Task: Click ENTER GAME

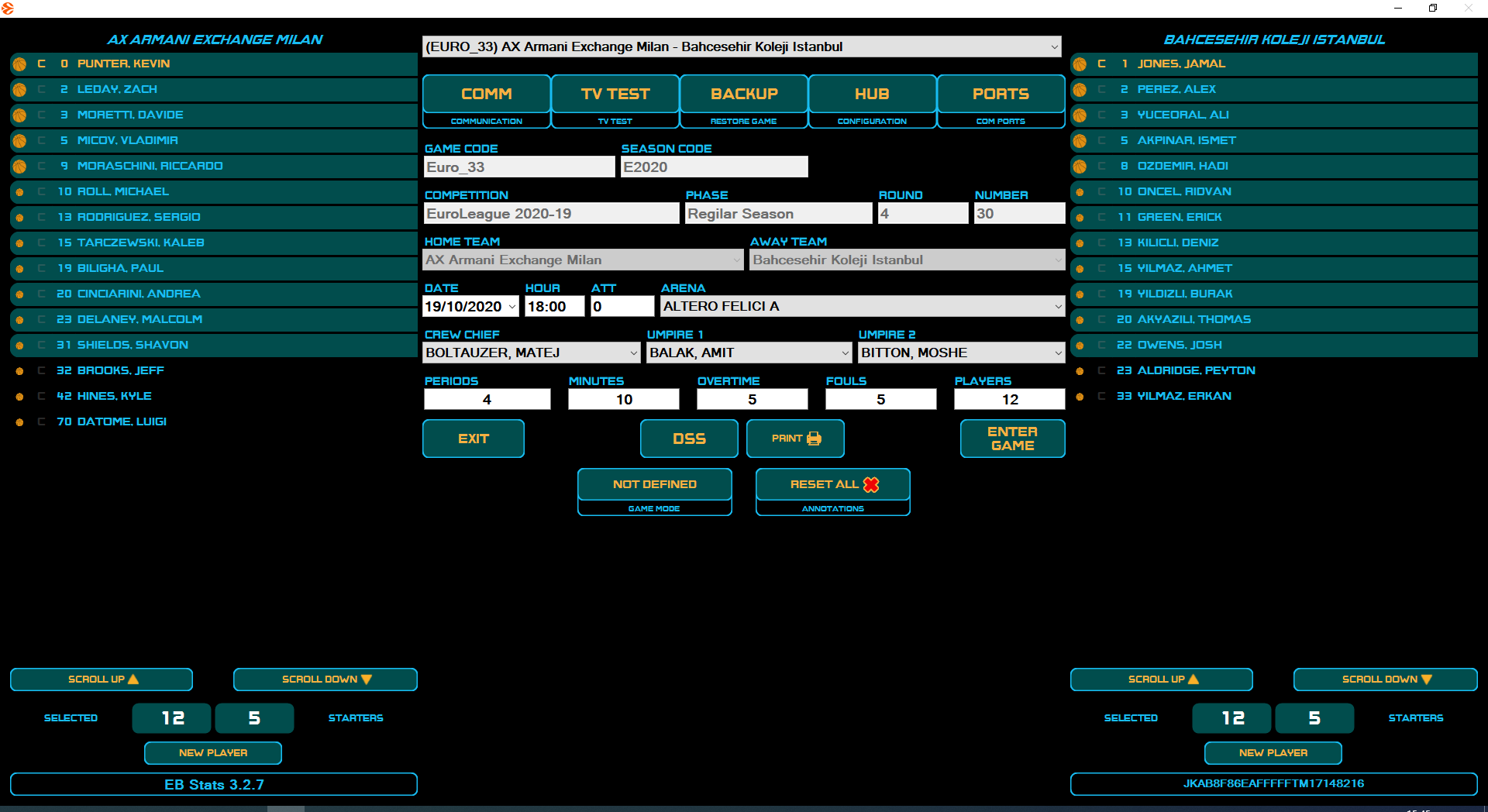Action: pos(1013,439)
